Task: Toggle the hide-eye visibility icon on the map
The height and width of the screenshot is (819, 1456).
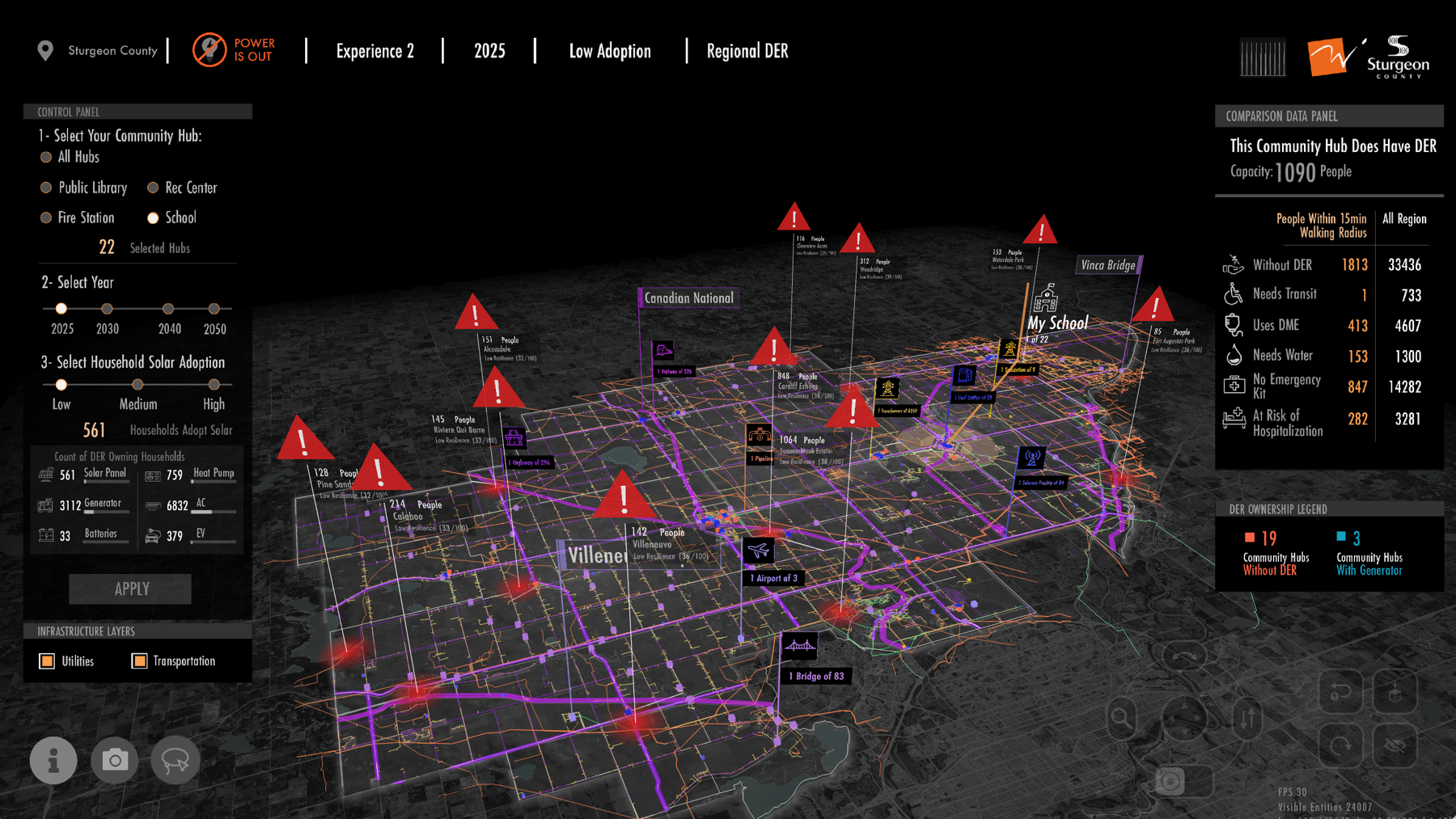Action: pos(1395,745)
